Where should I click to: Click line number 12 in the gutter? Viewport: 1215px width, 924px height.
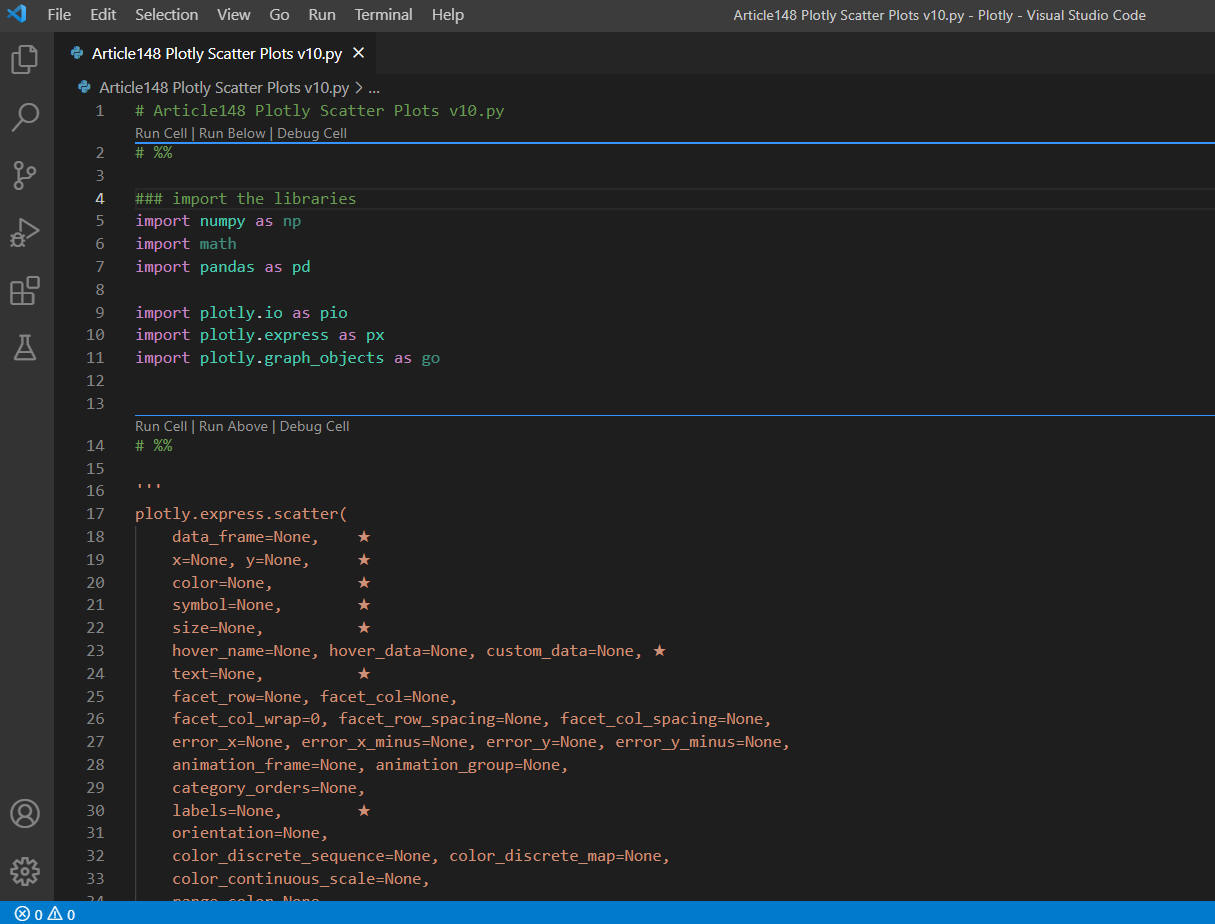(x=96, y=381)
